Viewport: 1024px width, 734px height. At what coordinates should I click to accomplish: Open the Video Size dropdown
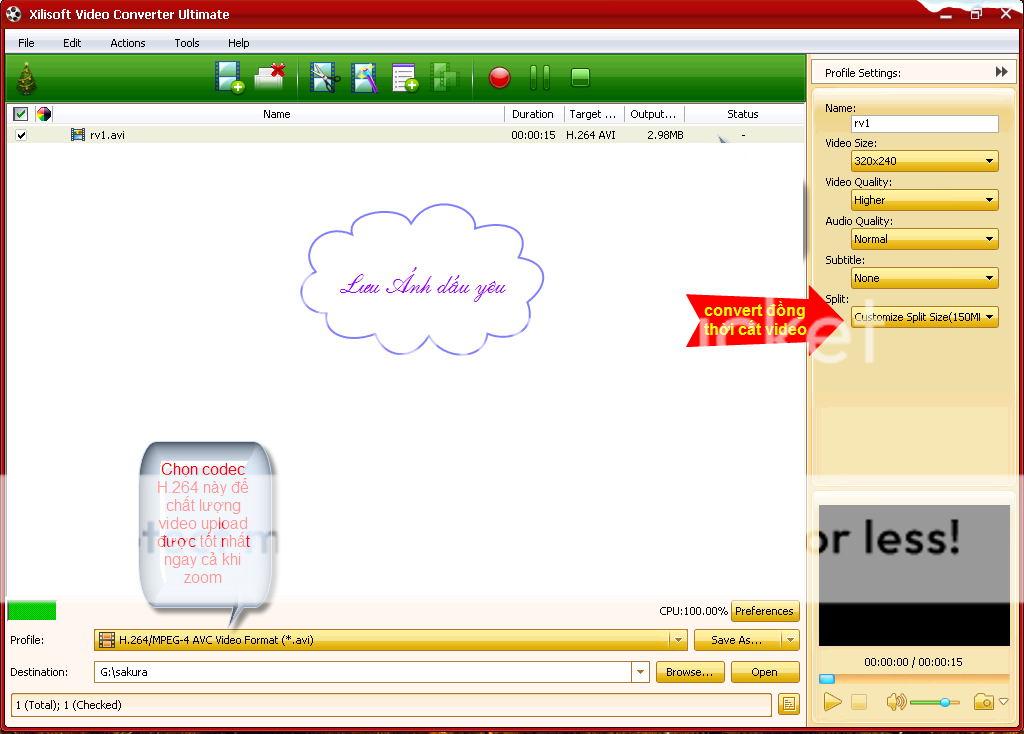[x=924, y=161]
